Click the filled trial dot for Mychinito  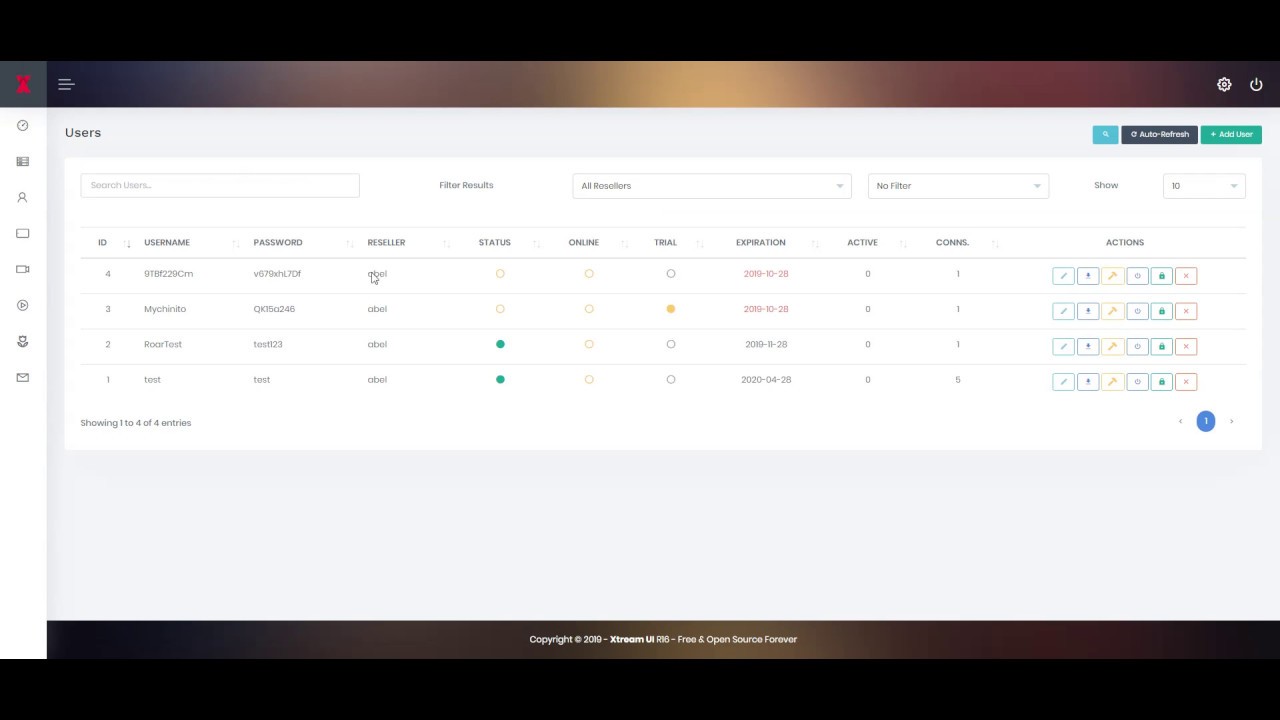671,309
